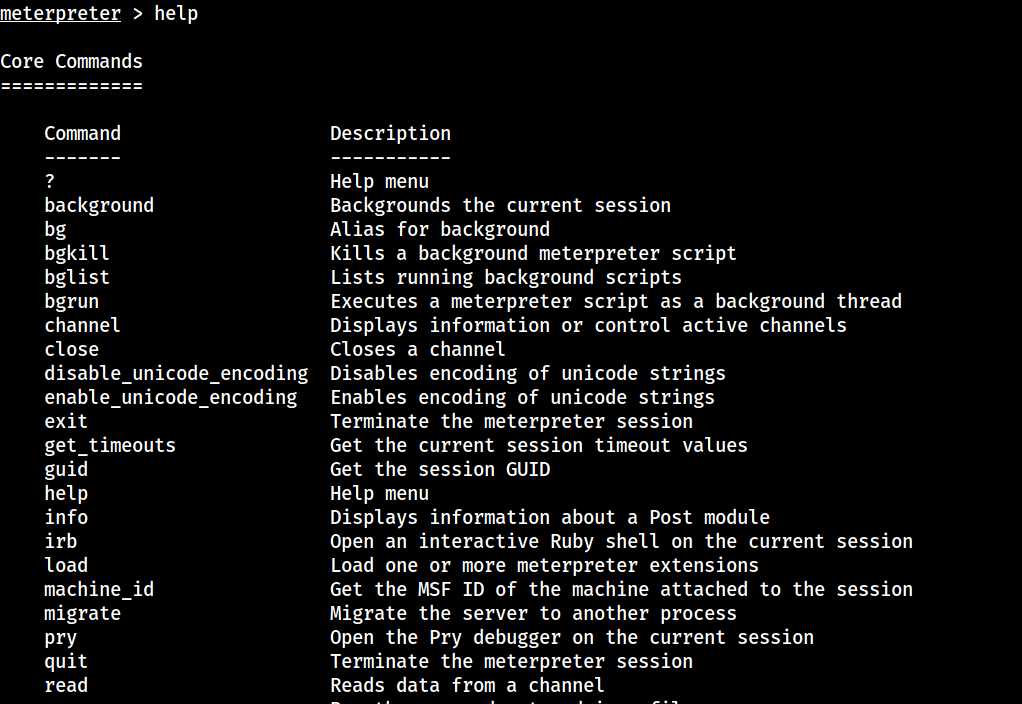Select the "pry" command text
The height and width of the screenshot is (704, 1022).
tap(60, 638)
